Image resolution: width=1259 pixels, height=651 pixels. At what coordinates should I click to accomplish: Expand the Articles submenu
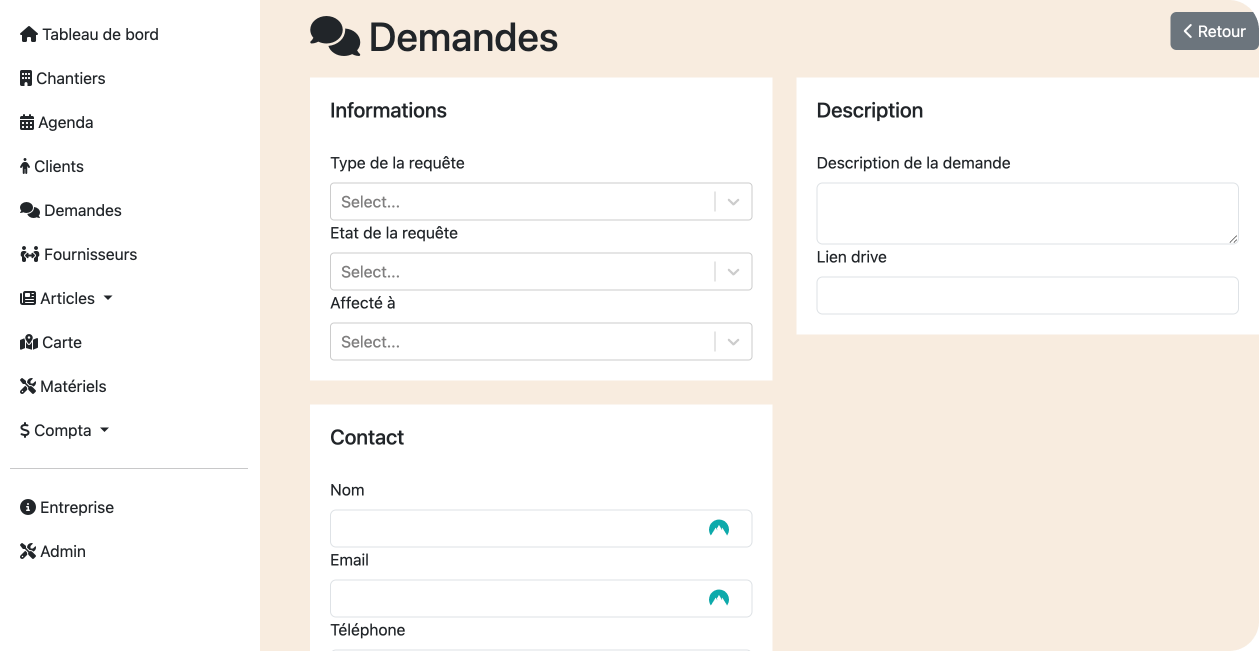68,299
